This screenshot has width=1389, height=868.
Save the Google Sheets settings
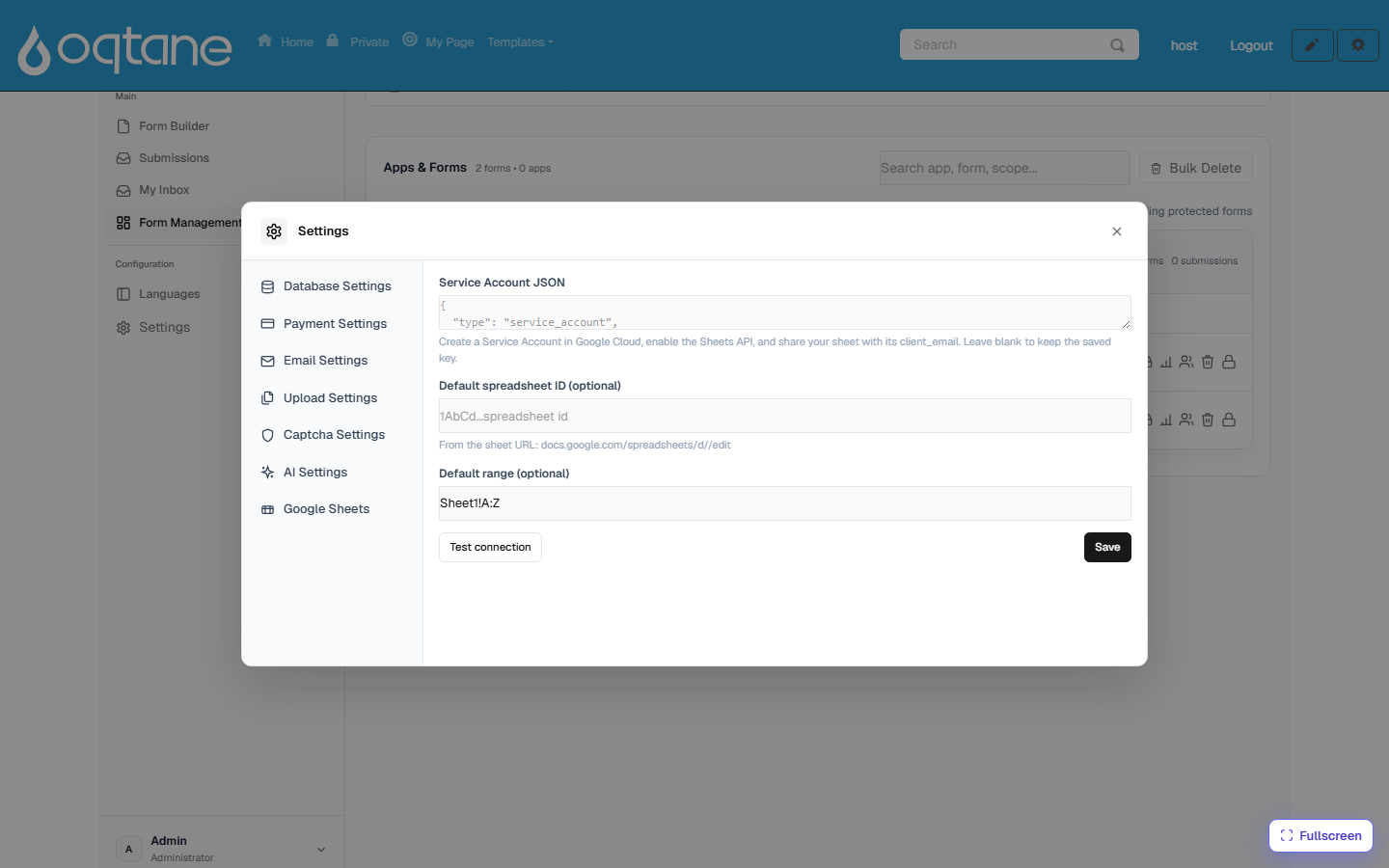point(1107,547)
